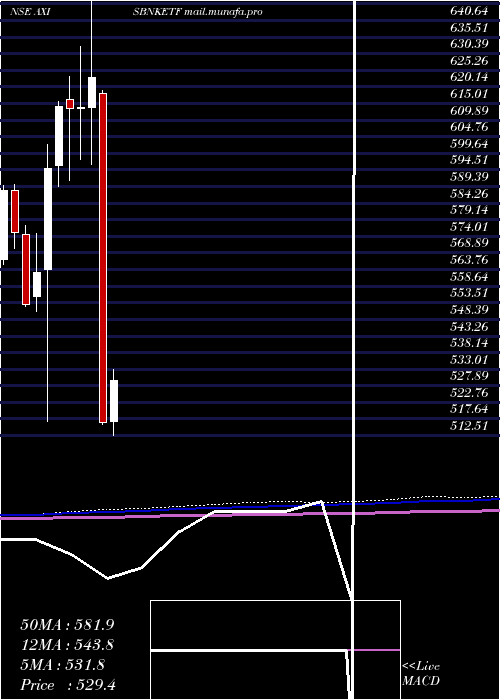Click the Price : 529.4 readout

tap(68, 686)
